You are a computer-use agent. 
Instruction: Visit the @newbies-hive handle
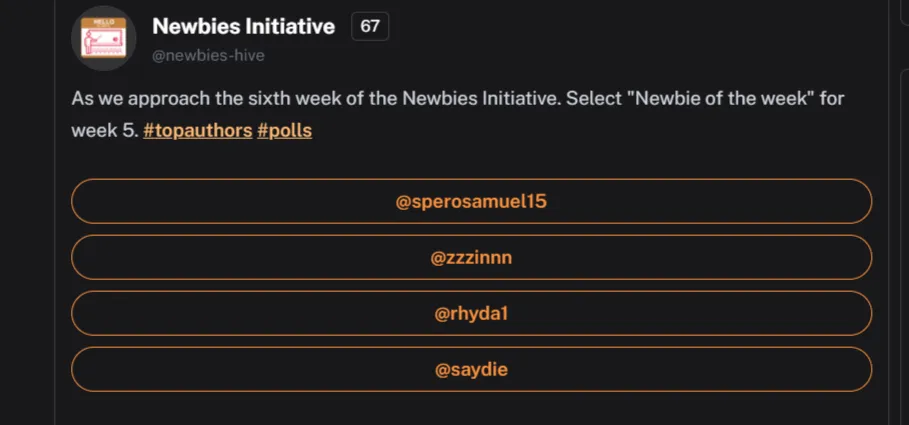(x=208, y=56)
